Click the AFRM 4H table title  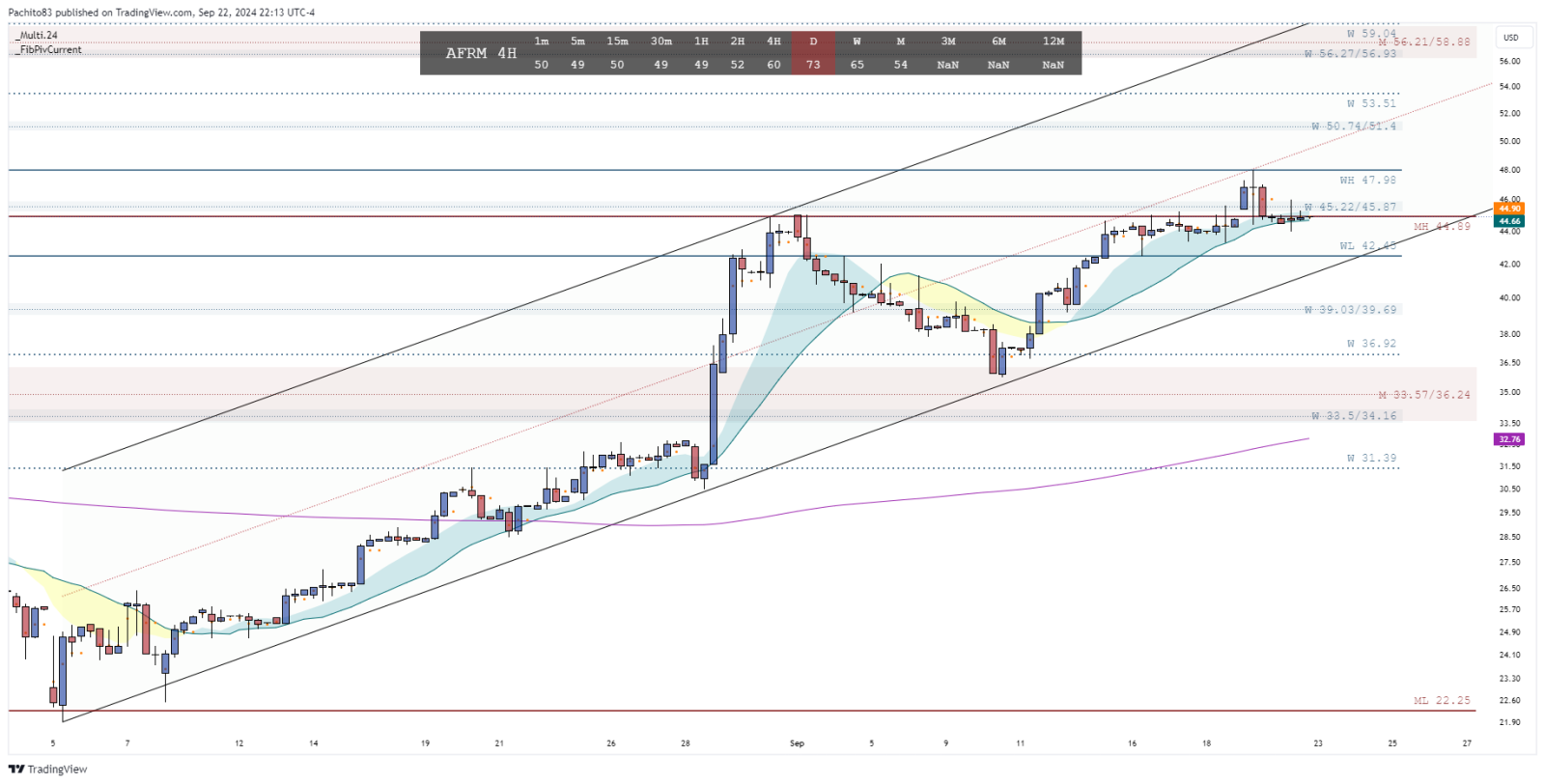481,53
